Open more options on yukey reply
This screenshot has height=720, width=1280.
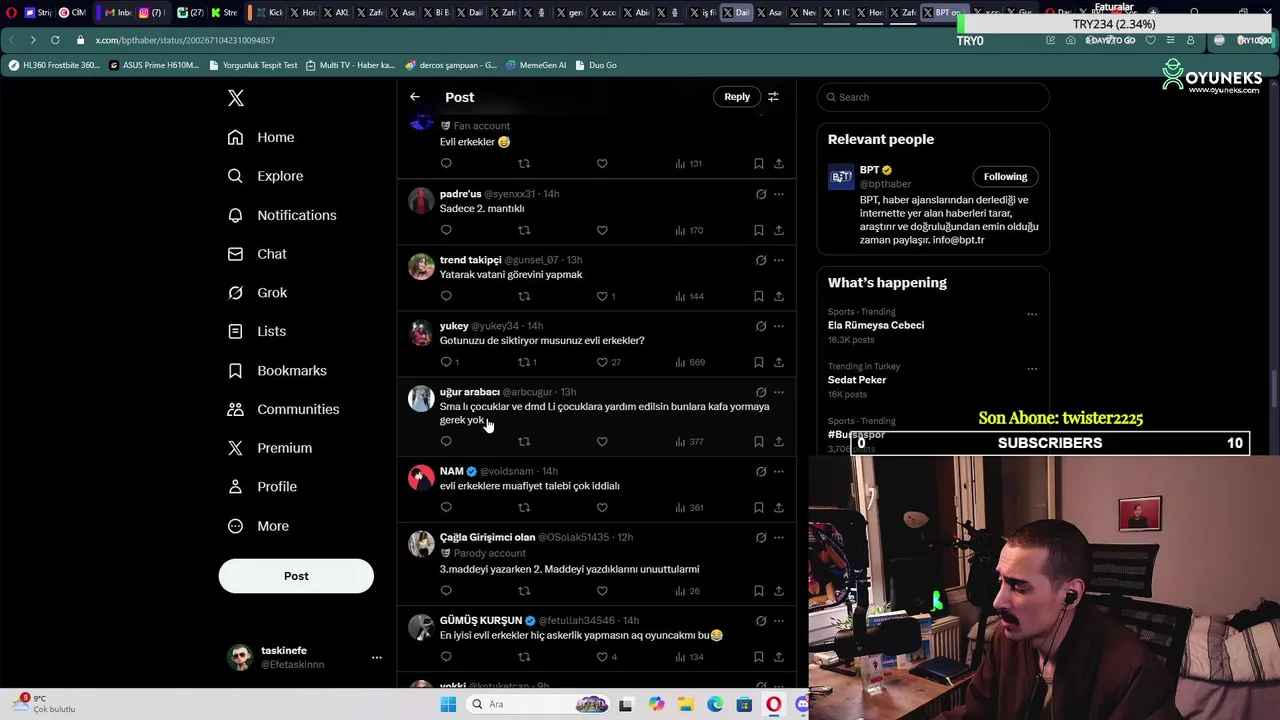point(779,326)
